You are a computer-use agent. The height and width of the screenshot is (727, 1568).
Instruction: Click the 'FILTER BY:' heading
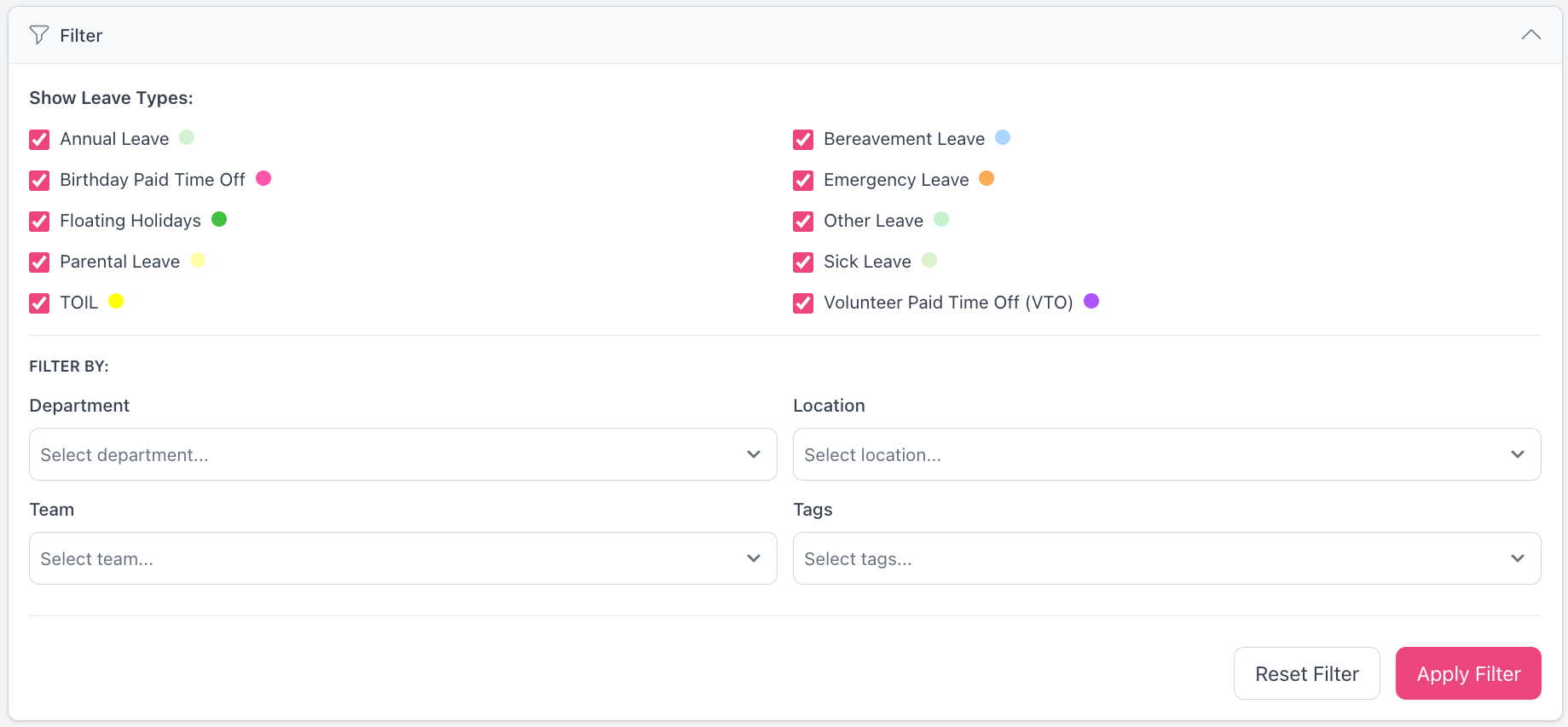[x=69, y=366]
